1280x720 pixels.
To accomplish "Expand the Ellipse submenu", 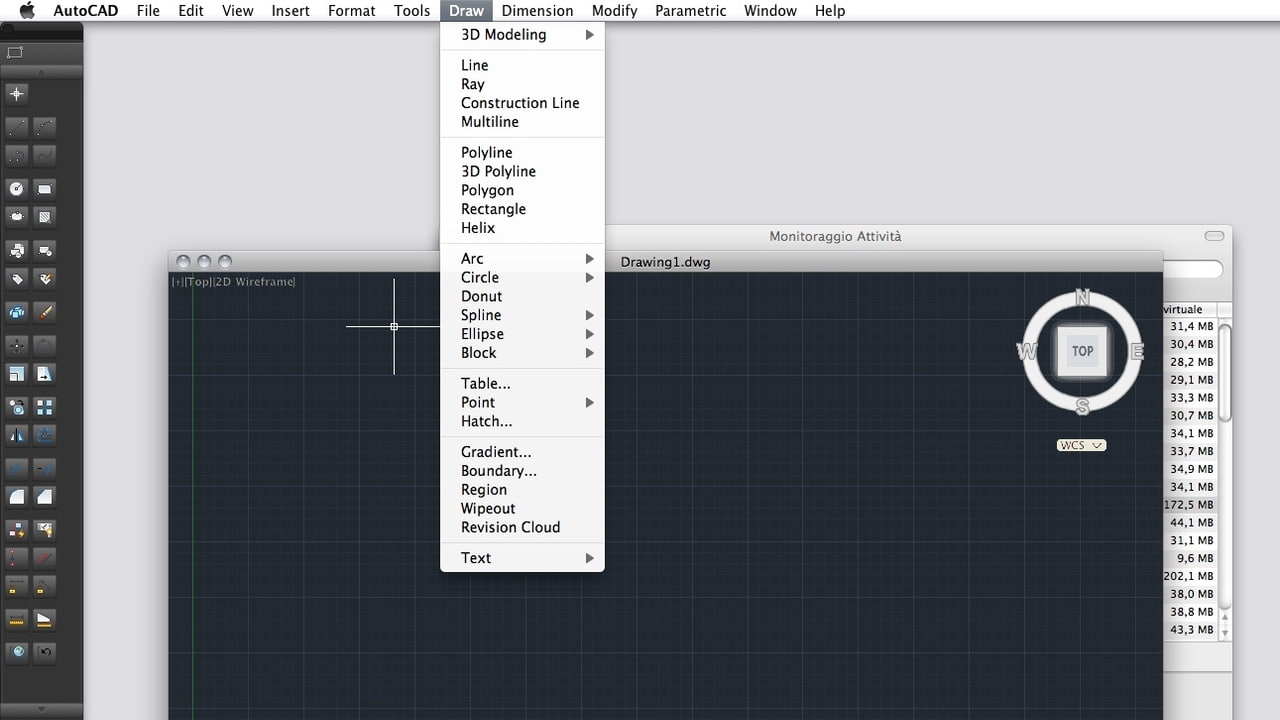I will coord(522,334).
